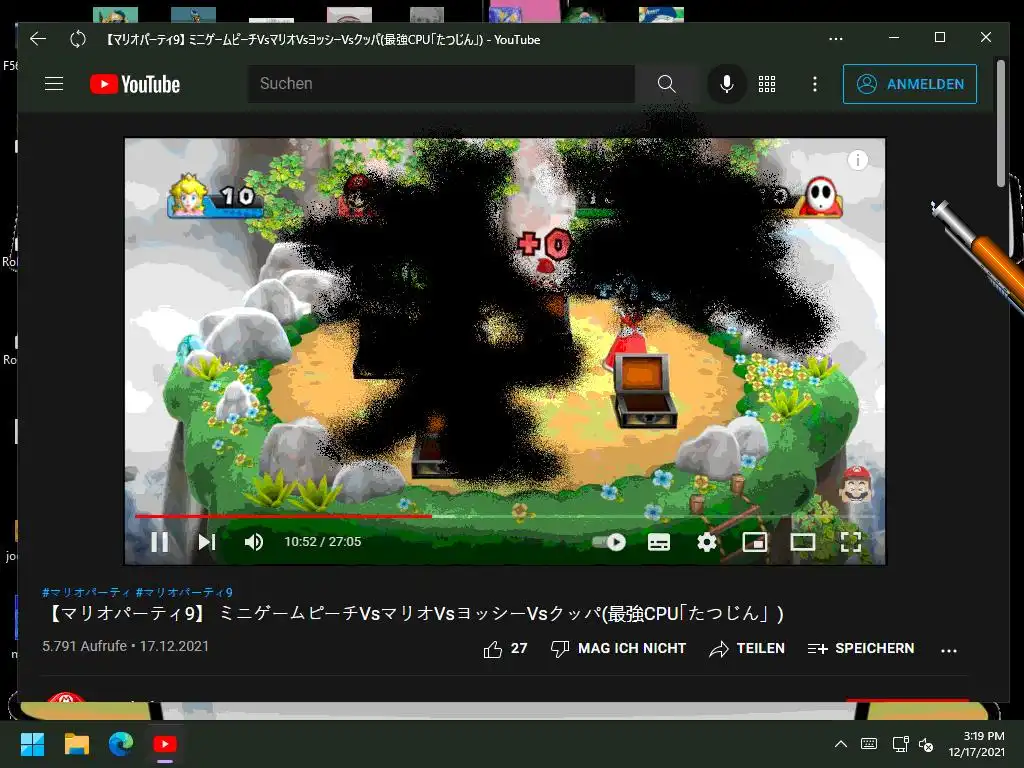Open the YouTube hamburger guide menu
The height and width of the screenshot is (768, 1024).
point(54,84)
